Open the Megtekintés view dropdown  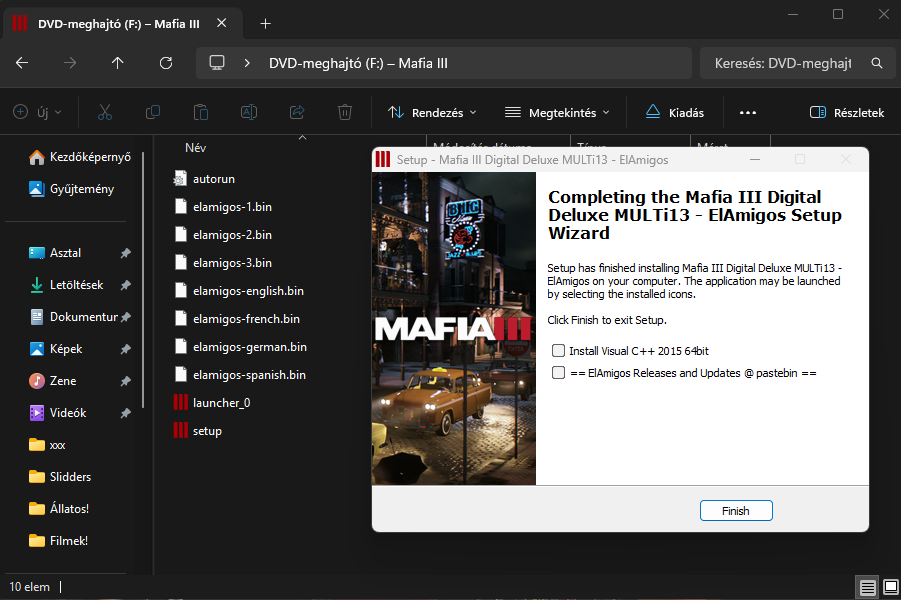pyautogui.click(x=557, y=113)
